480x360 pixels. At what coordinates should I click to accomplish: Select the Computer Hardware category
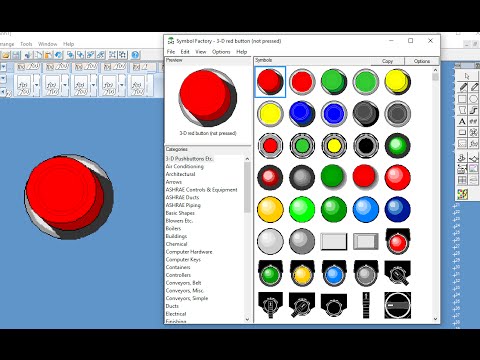[x=189, y=252]
